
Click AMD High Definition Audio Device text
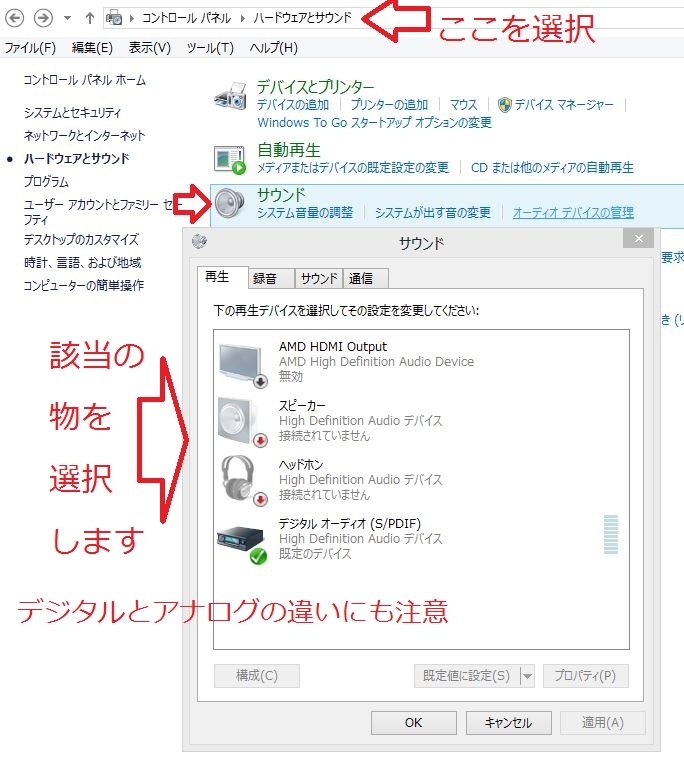point(377,362)
